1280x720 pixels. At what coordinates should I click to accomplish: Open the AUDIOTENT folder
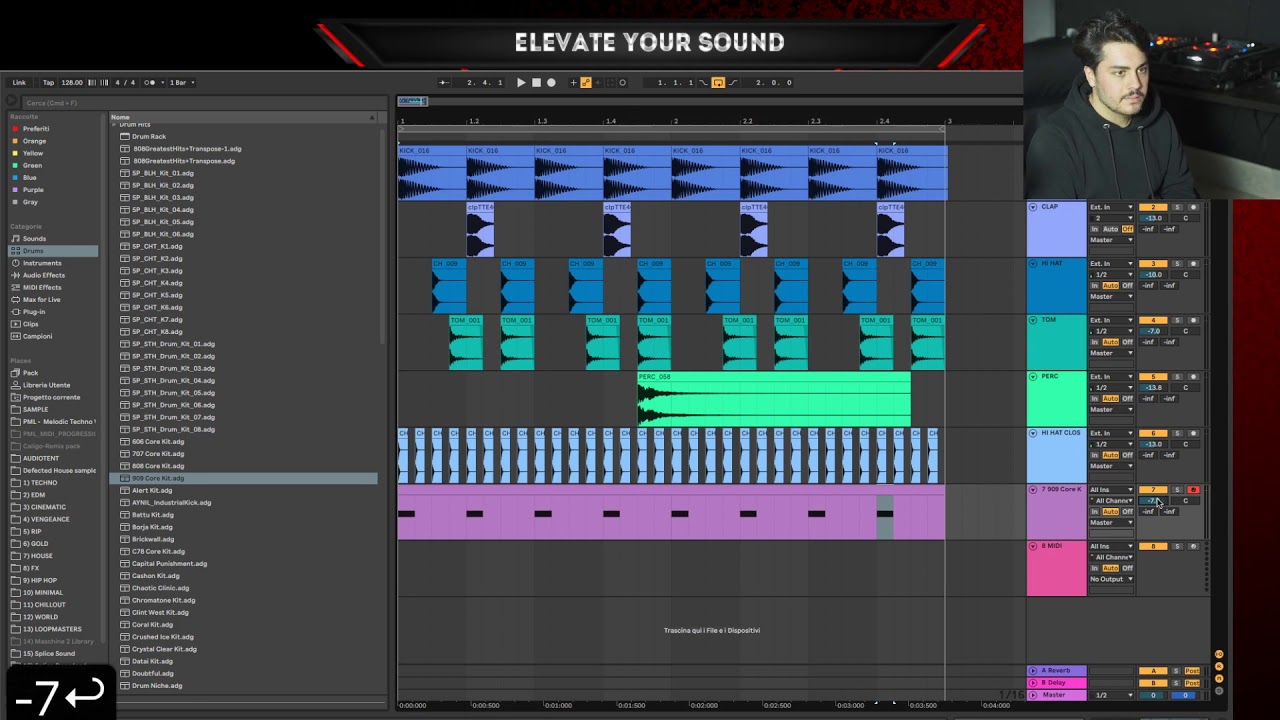(41, 458)
